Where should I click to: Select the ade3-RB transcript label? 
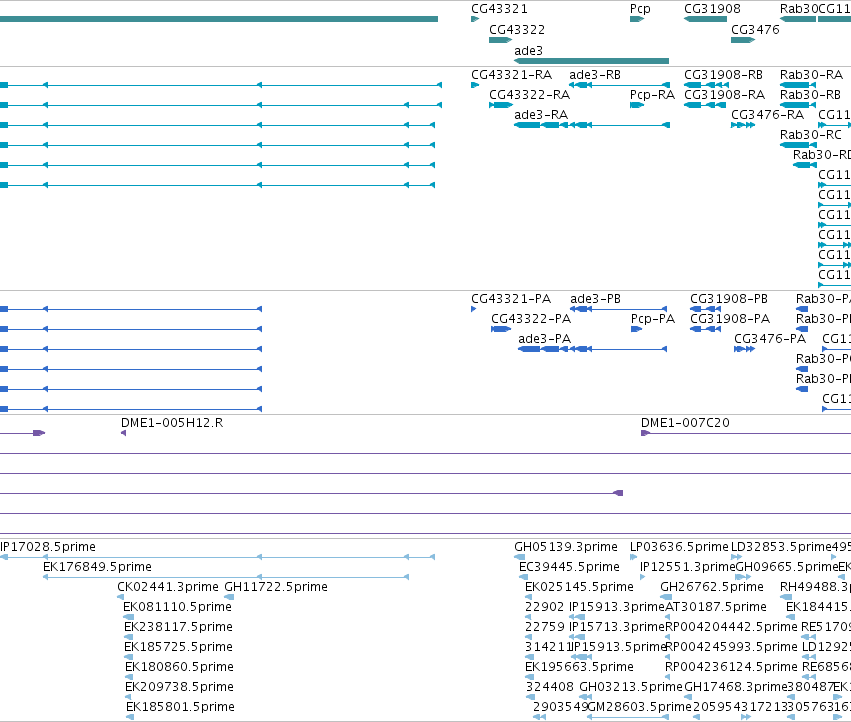tap(595, 75)
